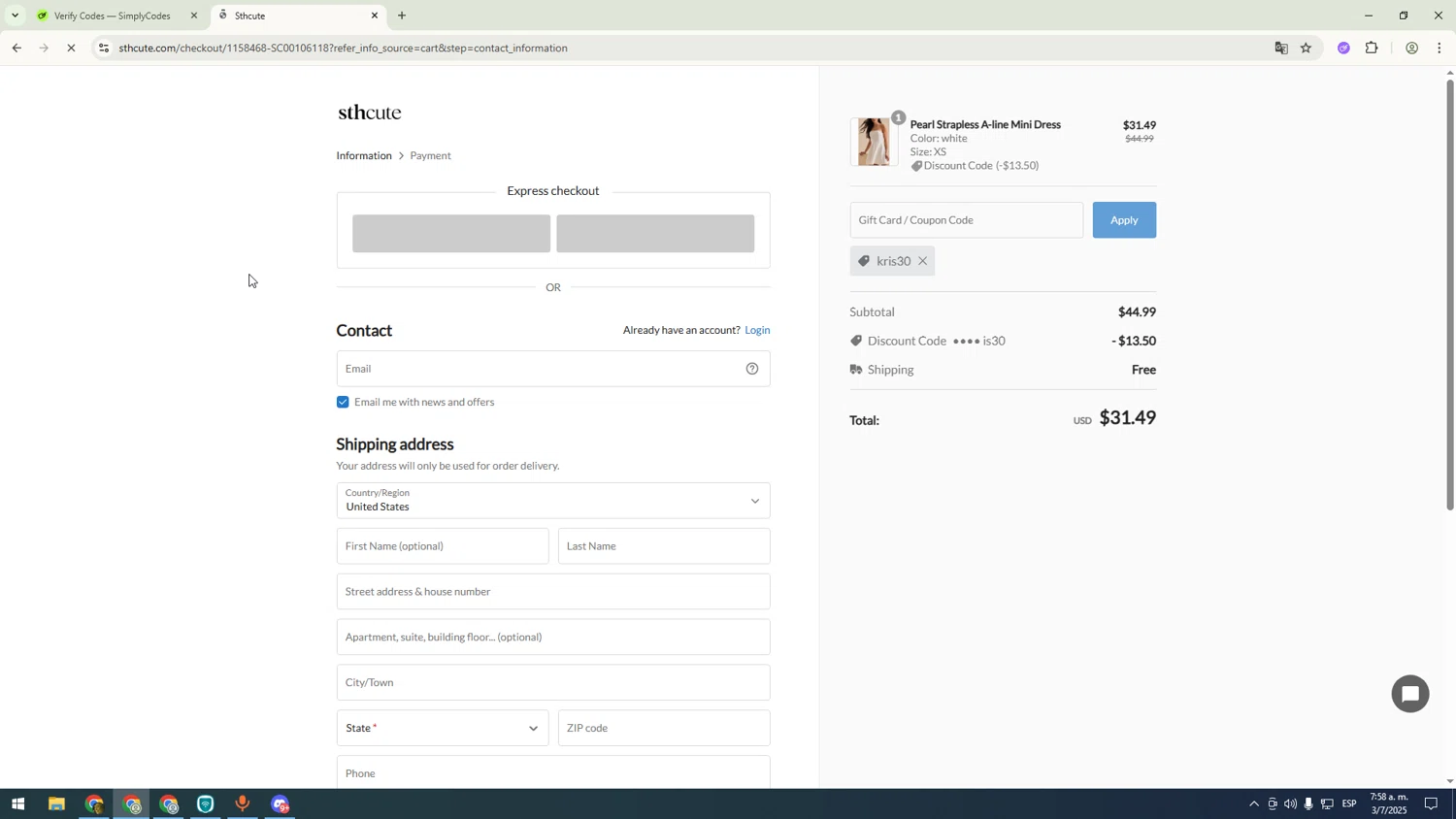The image size is (1456, 819).
Task: Click the Discount Code (-$13.50) item label
Action: (975, 166)
